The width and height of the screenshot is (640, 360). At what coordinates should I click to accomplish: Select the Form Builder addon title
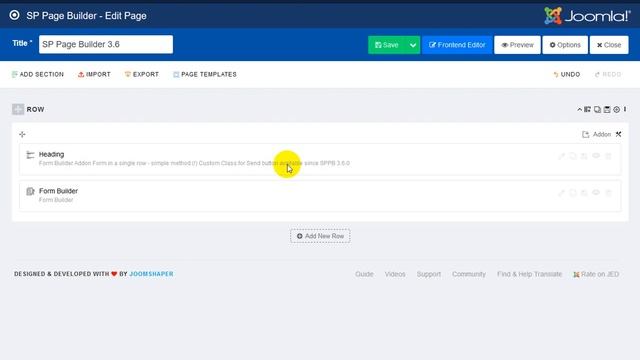pyautogui.click(x=58, y=191)
